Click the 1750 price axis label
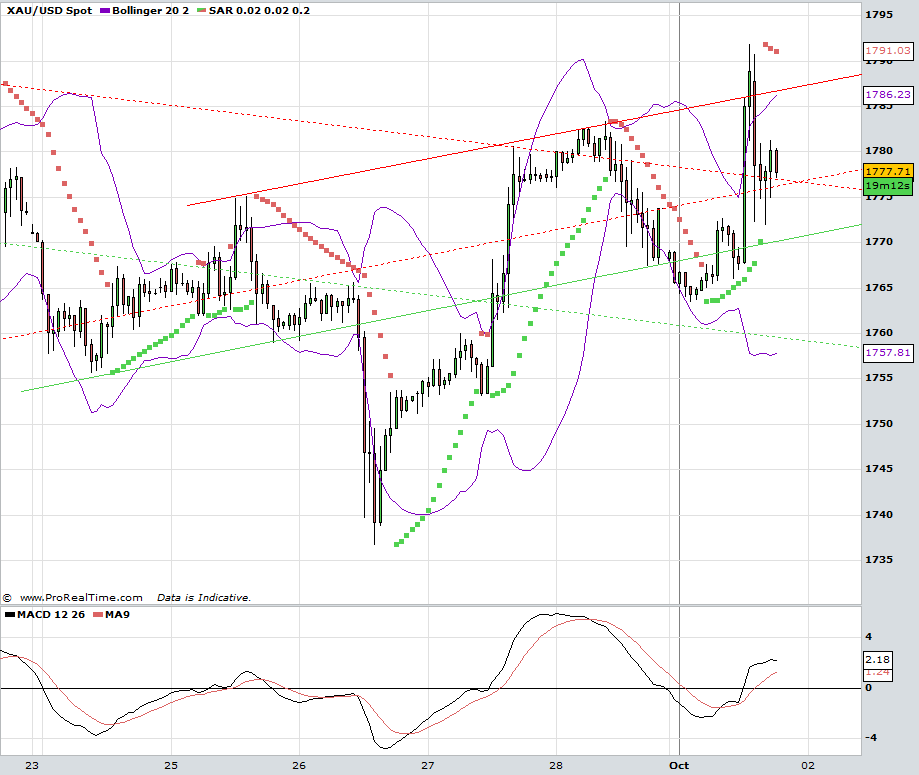The width and height of the screenshot is (919, 775). click(879, 423)
